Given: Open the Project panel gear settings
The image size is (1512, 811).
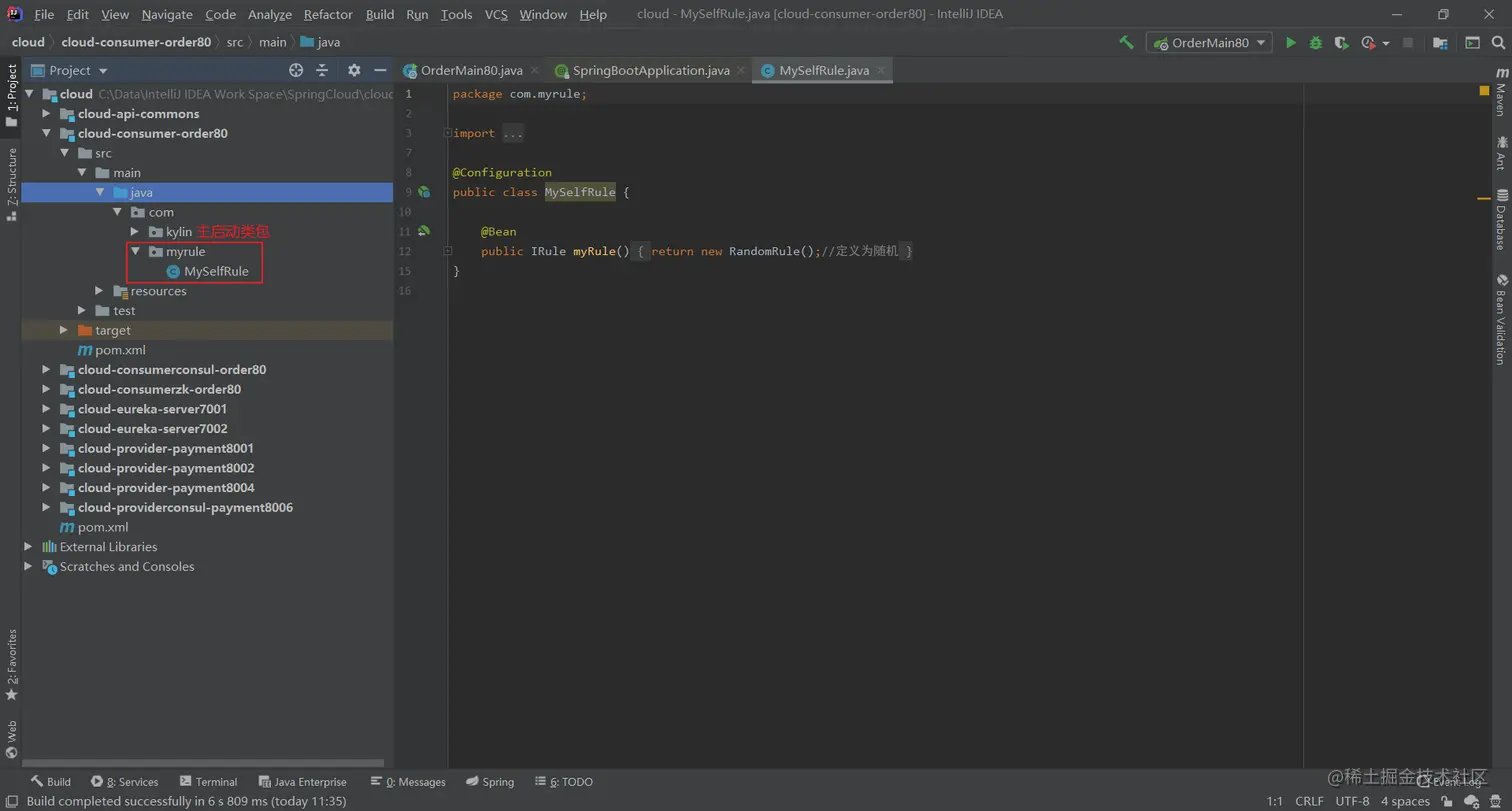Looking at the screenshot, I should click(354, 70).
